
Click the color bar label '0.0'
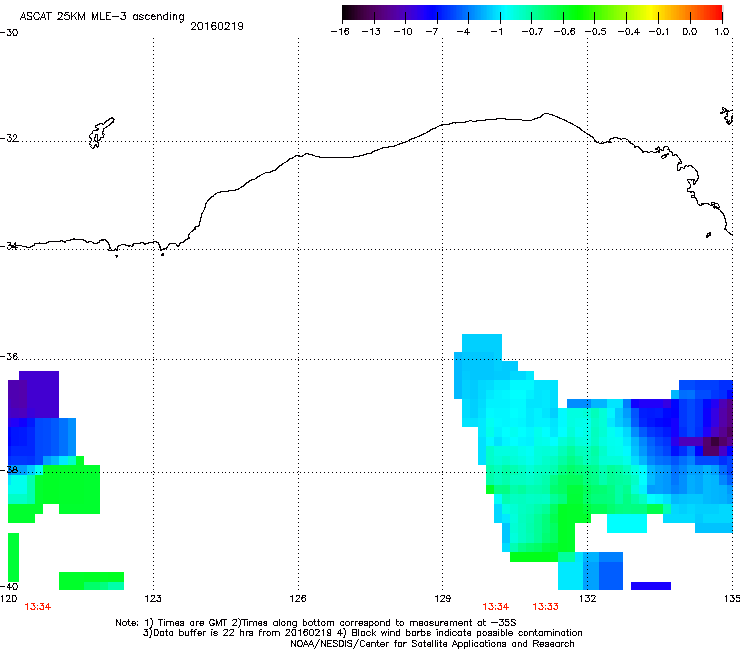pyautogui.click(x=690, y=32)
